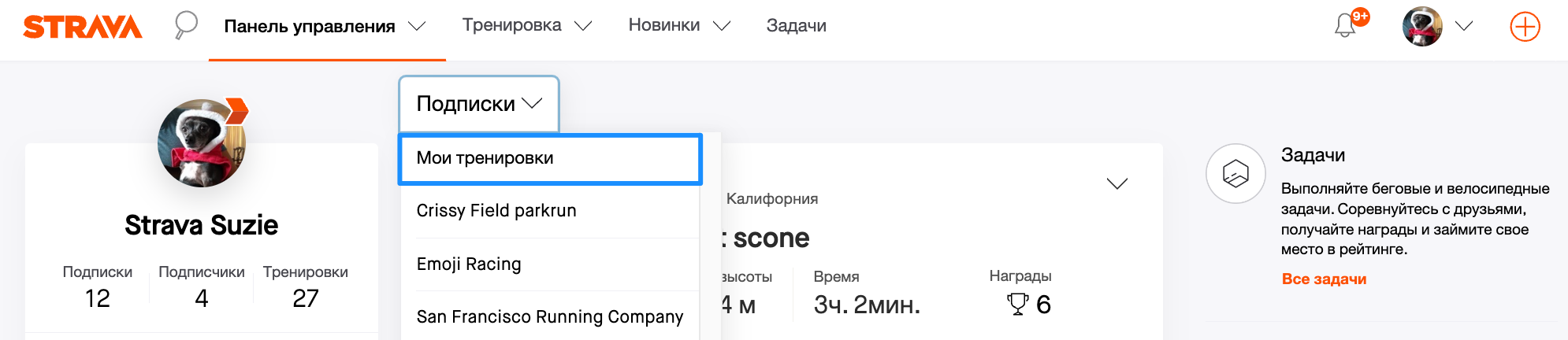Expand the Панель управления chevron

tap(417, 27)
